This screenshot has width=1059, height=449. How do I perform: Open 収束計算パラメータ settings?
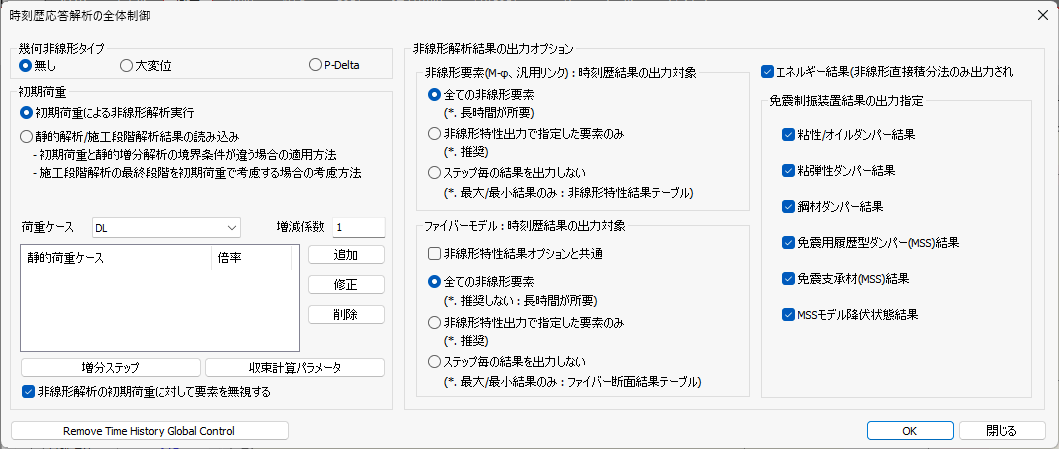[294, 367]
